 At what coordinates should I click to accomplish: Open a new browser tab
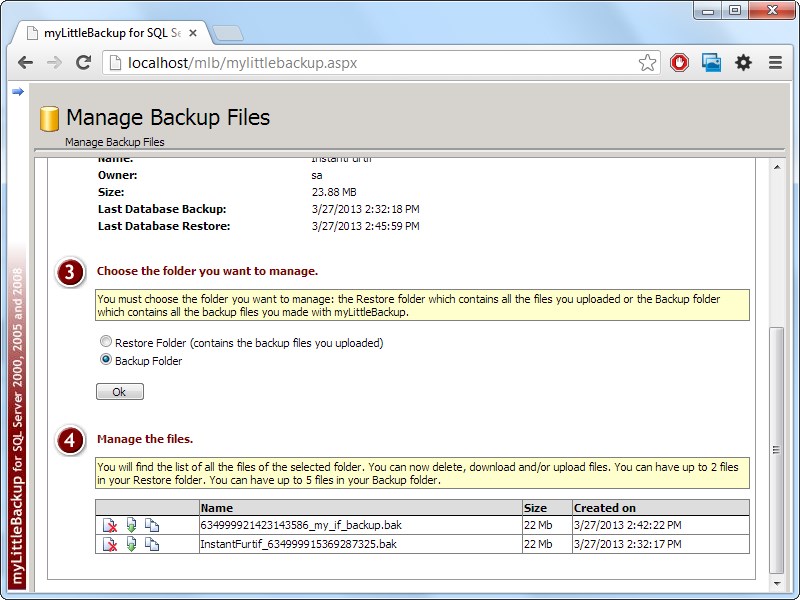228,33
